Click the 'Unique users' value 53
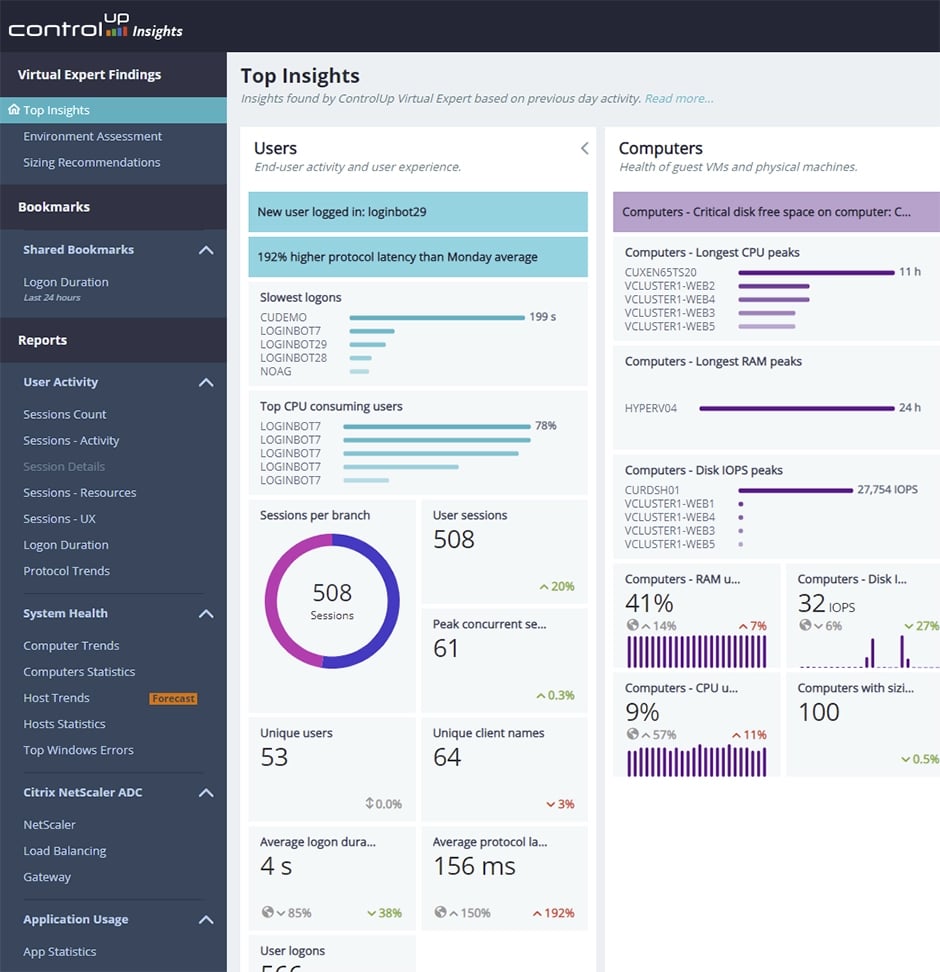The height and width of the screenshot is (972, 940). 274,758
